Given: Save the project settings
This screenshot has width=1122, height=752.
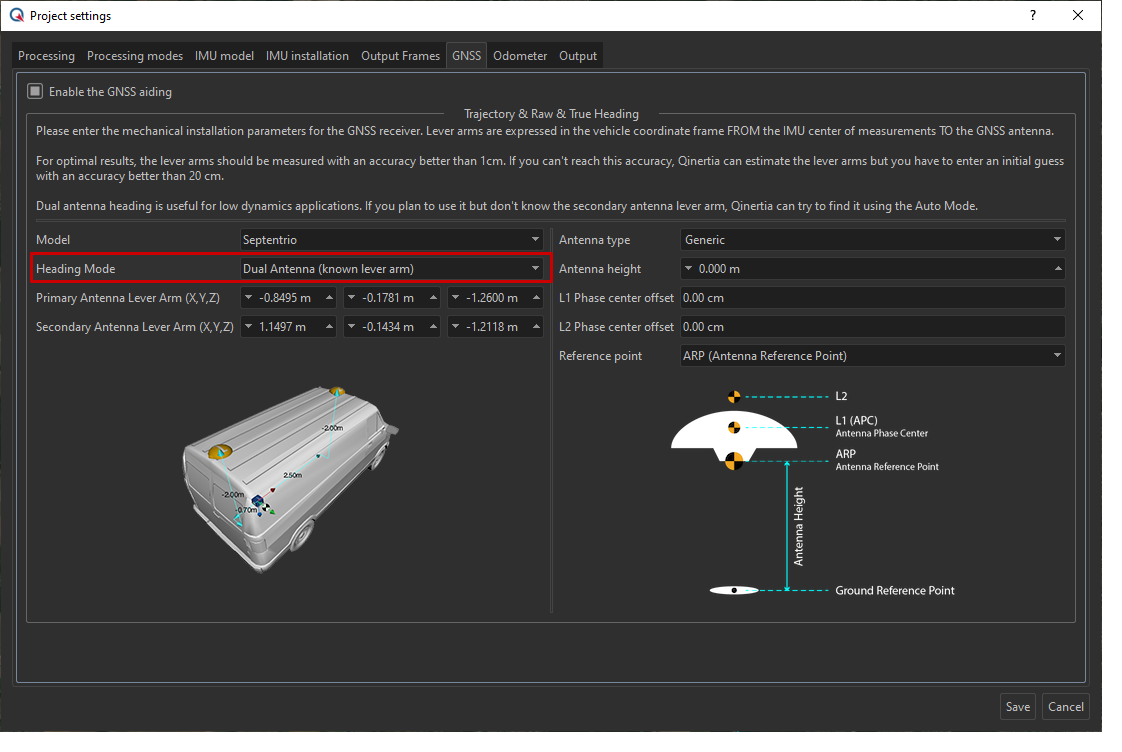Looking at the screenshot, I should [1018, 707].
